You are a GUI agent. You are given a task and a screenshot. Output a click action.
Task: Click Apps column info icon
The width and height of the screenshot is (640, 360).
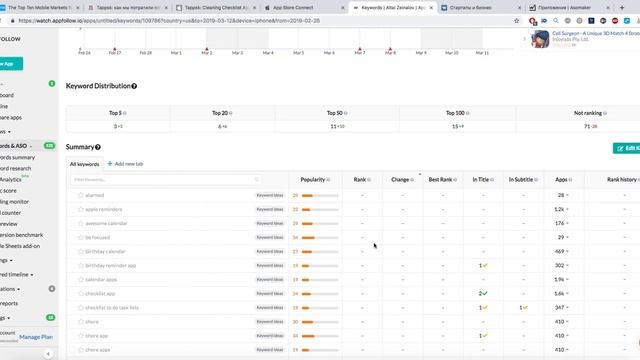pos(571,180)
